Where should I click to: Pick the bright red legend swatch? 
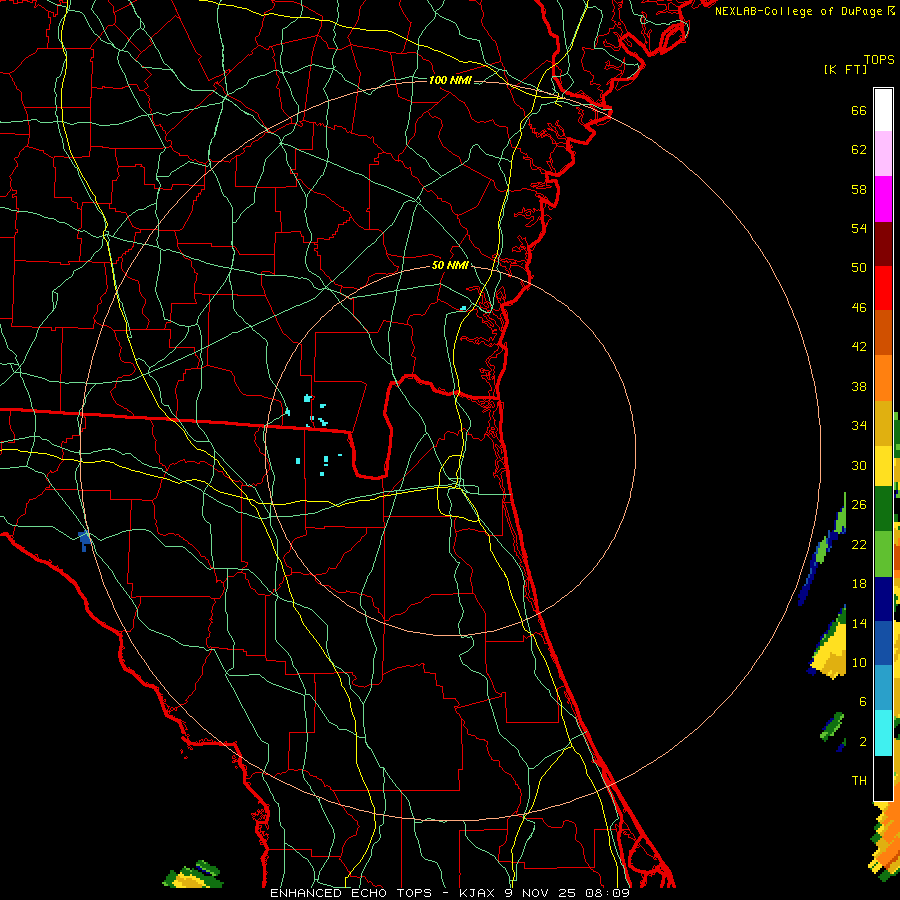[883, 288]
